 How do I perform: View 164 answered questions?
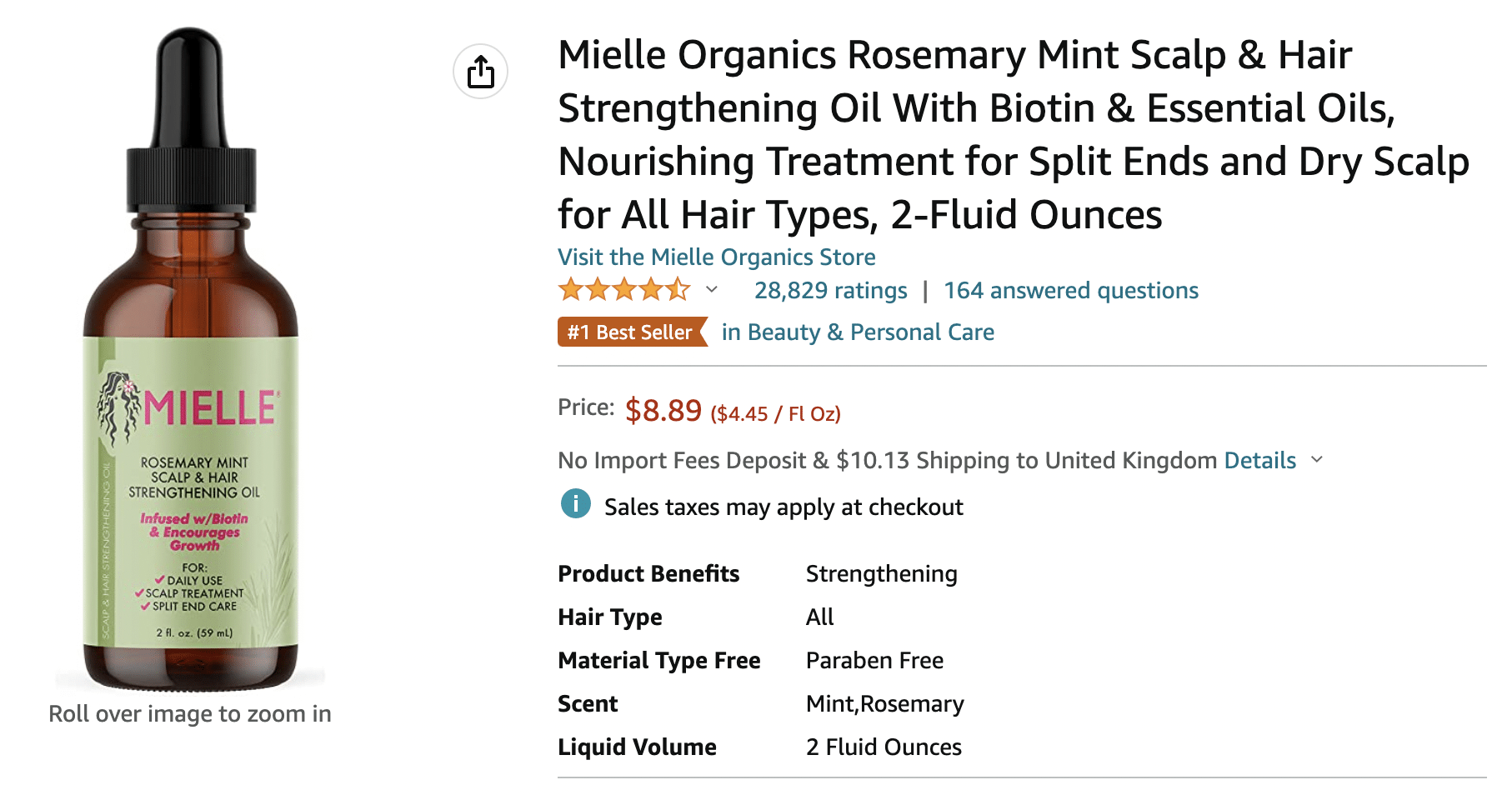1071,290
